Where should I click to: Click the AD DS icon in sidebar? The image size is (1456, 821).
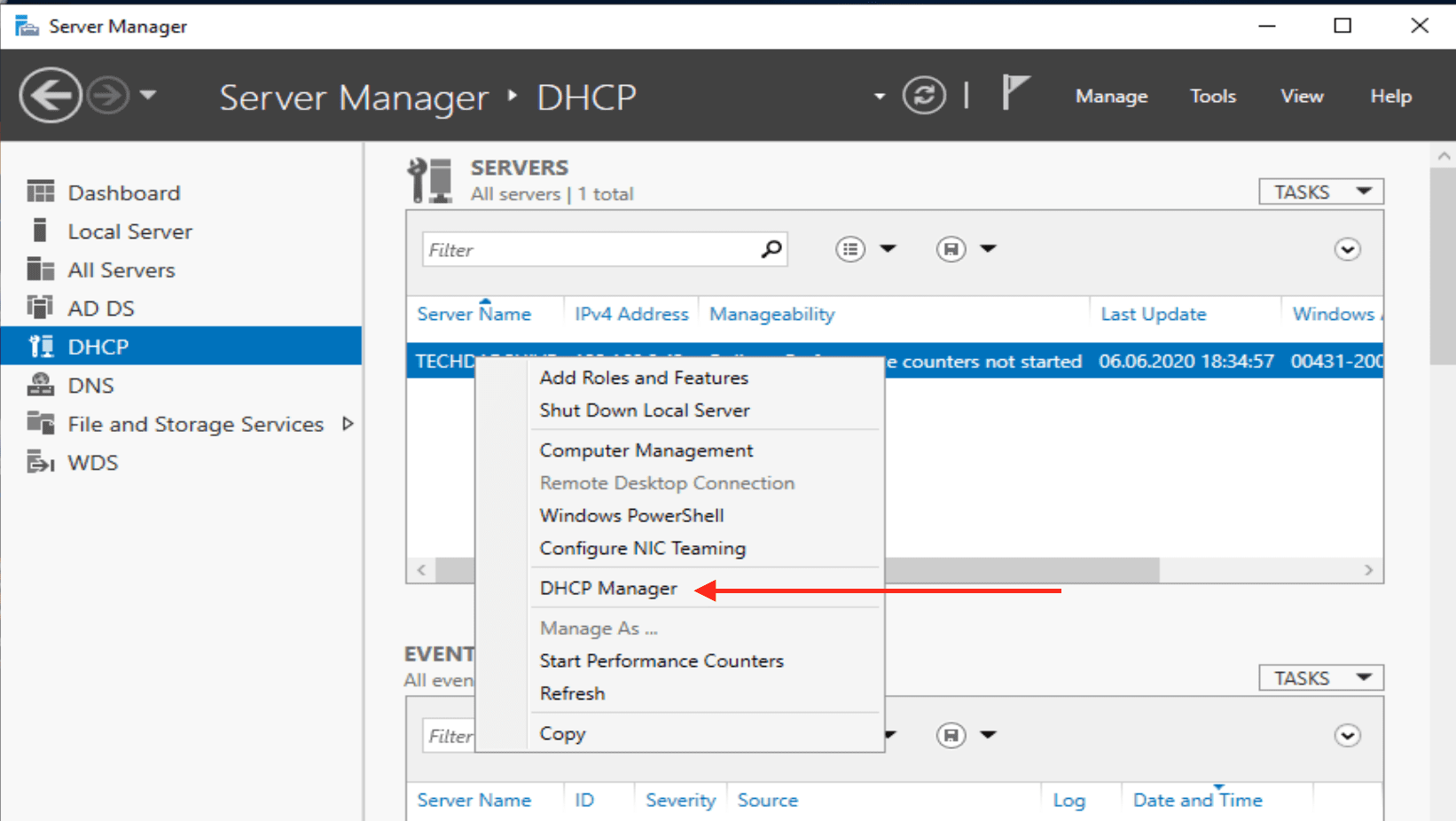40,307
